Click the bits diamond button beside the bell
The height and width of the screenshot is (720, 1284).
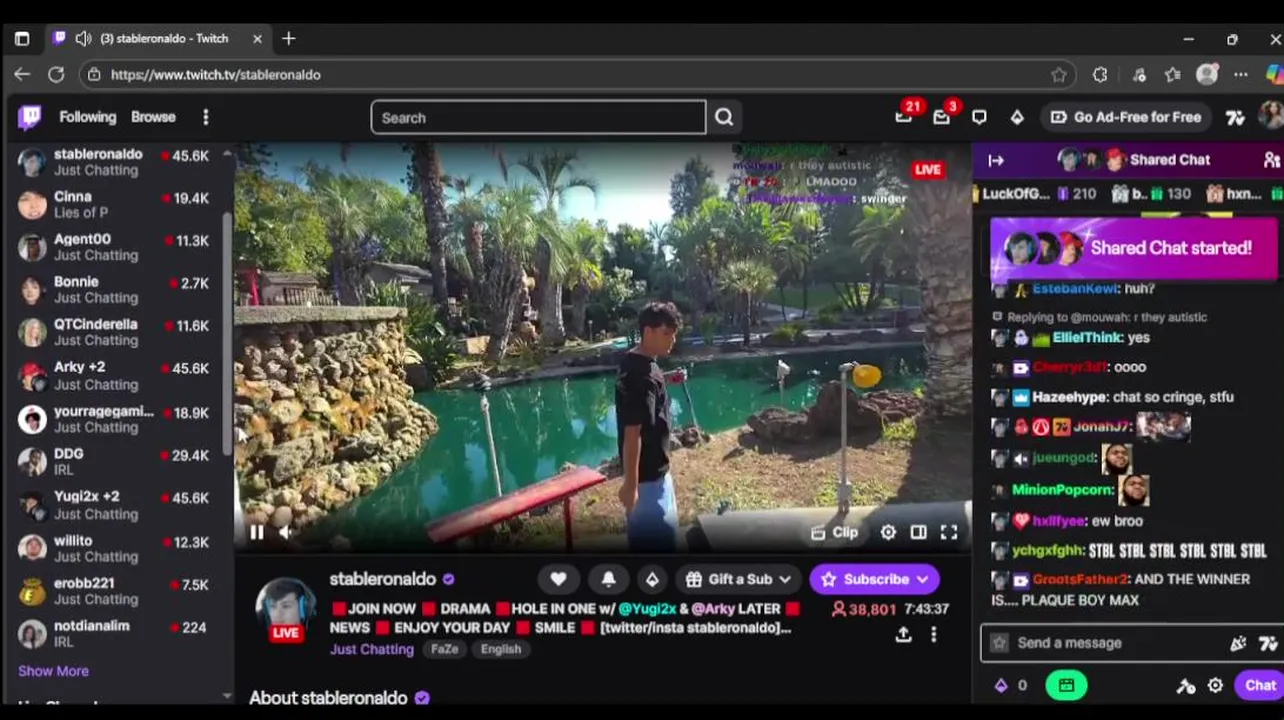(x=652, y=579)
